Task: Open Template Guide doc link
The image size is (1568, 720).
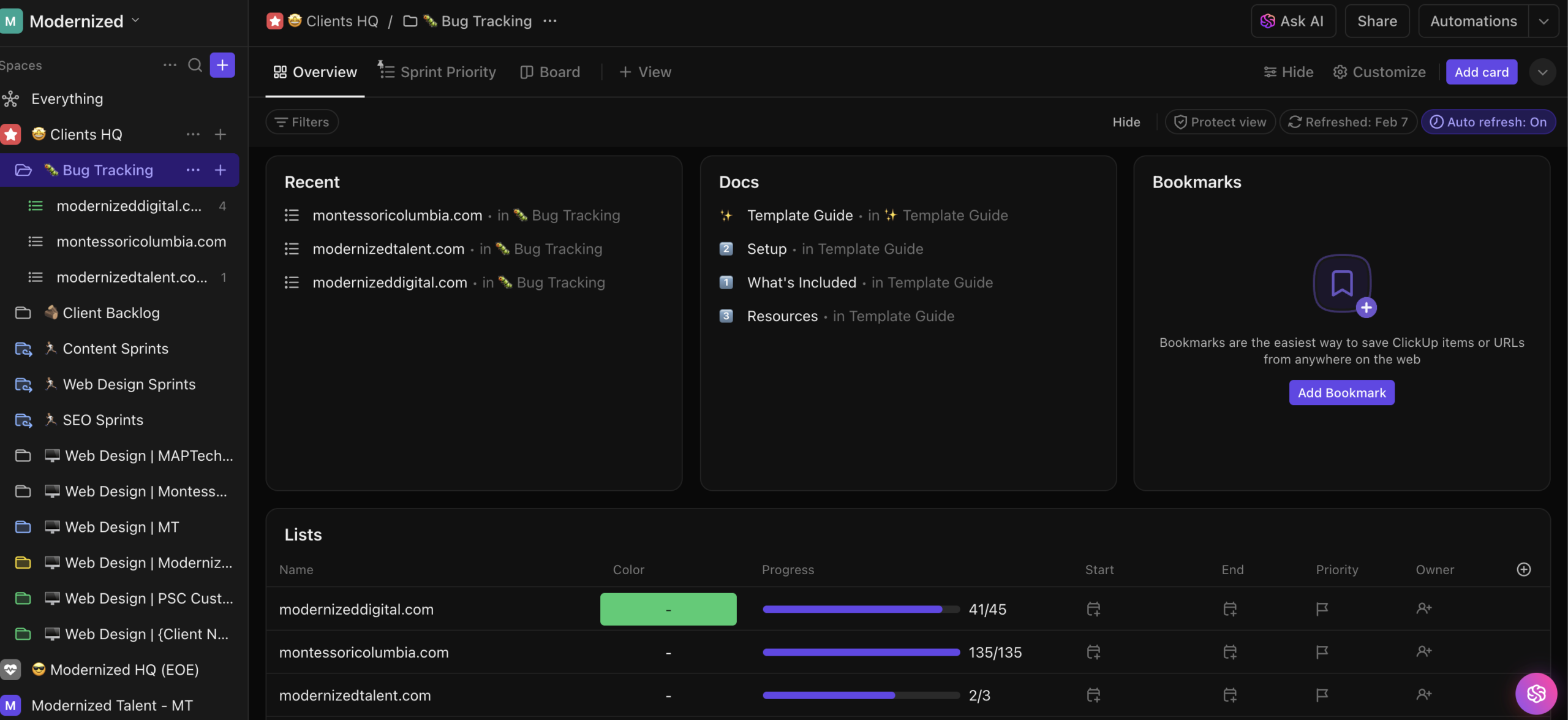Action: coord(799,215)
